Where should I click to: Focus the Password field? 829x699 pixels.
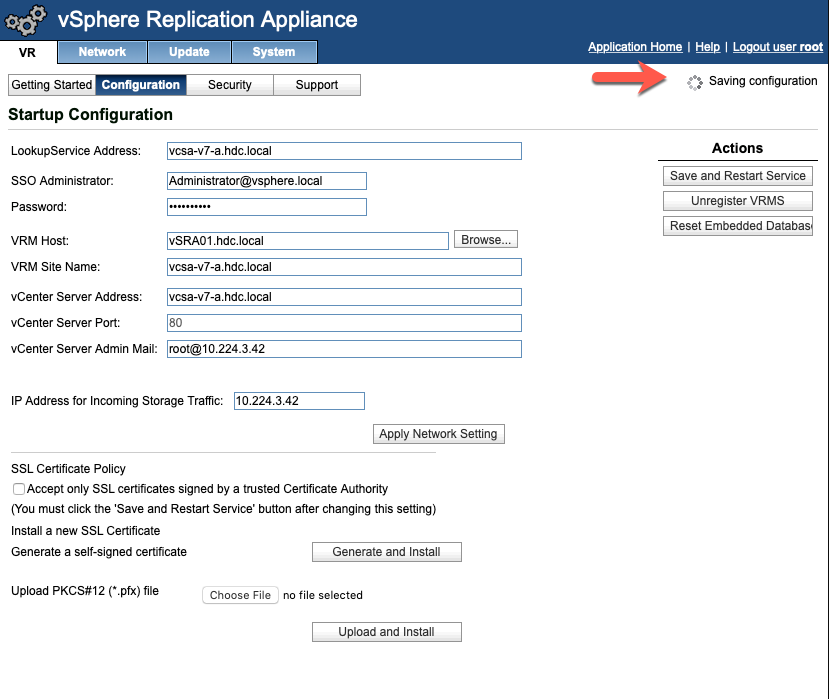click(x=266, y=207)
